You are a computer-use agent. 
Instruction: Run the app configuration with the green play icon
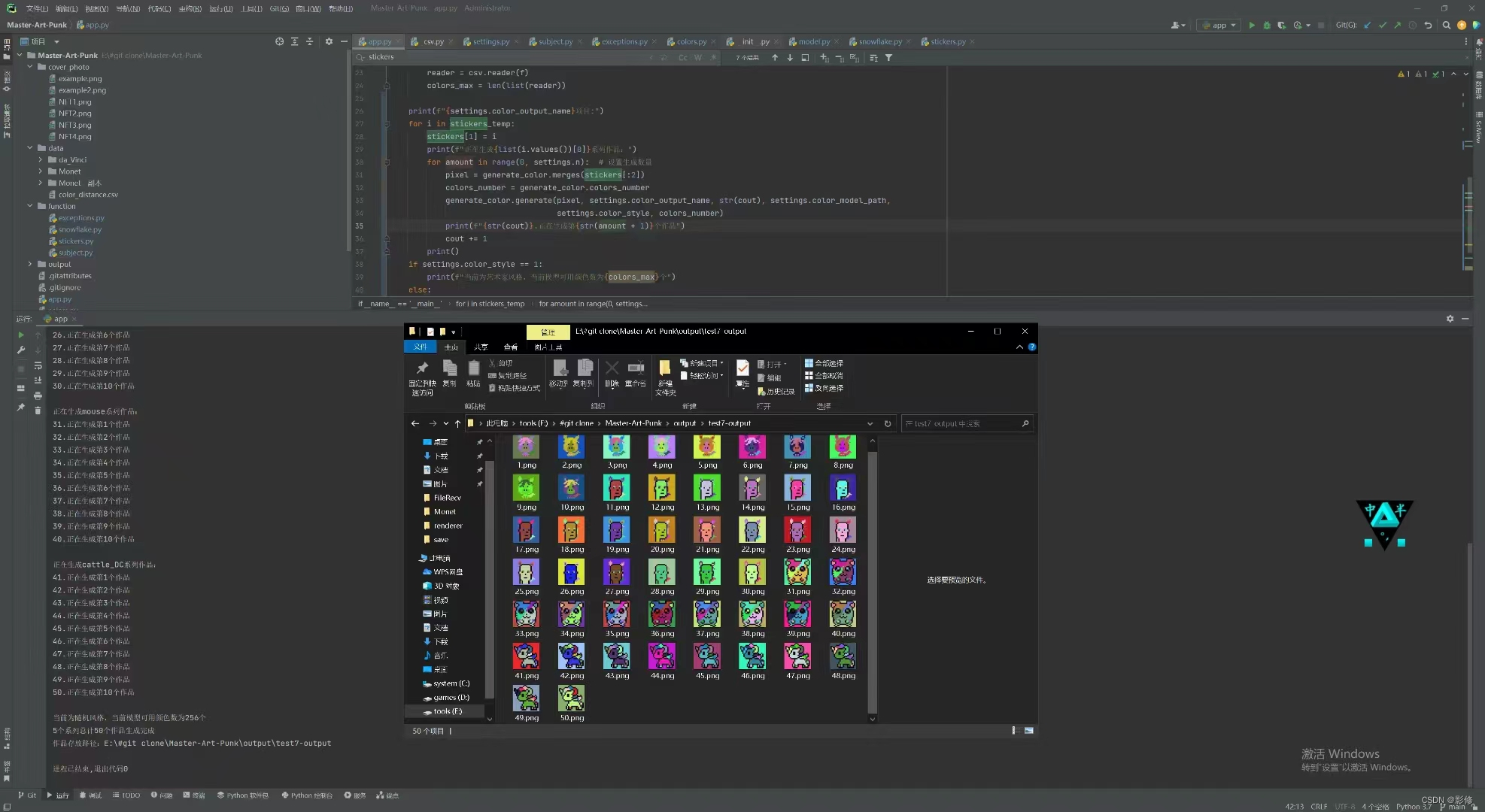tap(1251, 25)
